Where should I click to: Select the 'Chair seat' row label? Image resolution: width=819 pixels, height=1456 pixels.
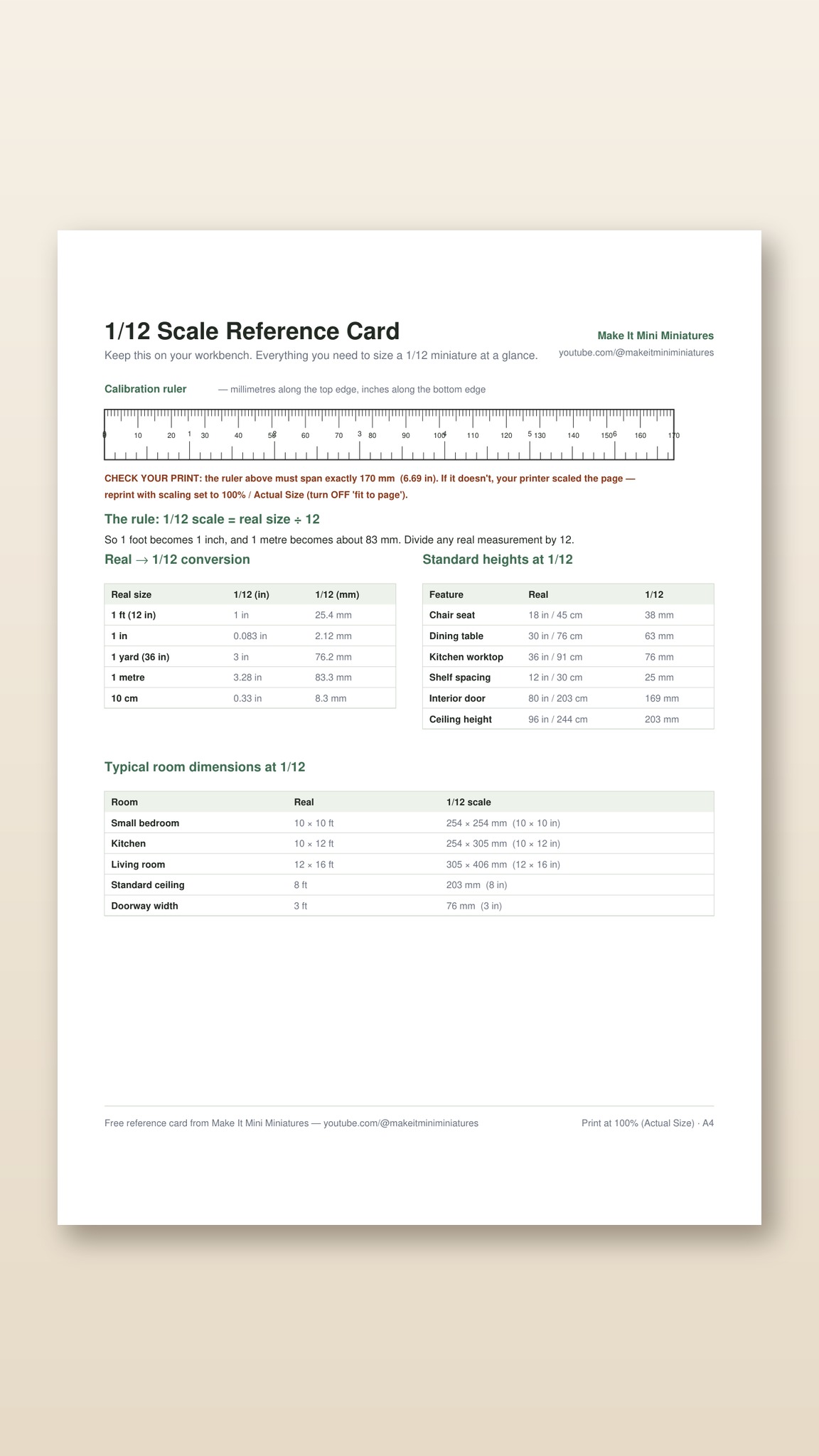[x=452, y=615]
